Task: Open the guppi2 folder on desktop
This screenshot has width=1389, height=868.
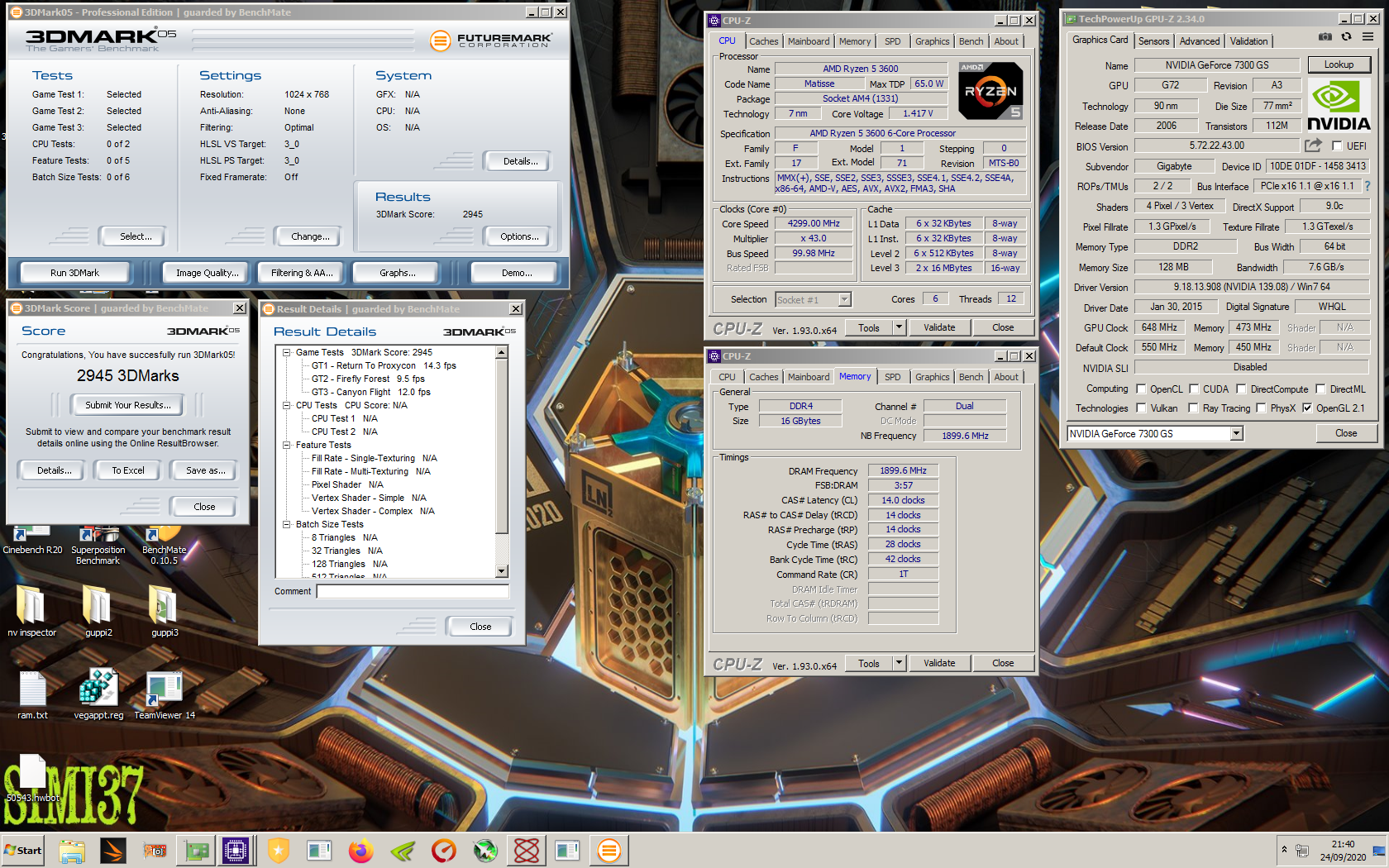Action: 98,611
